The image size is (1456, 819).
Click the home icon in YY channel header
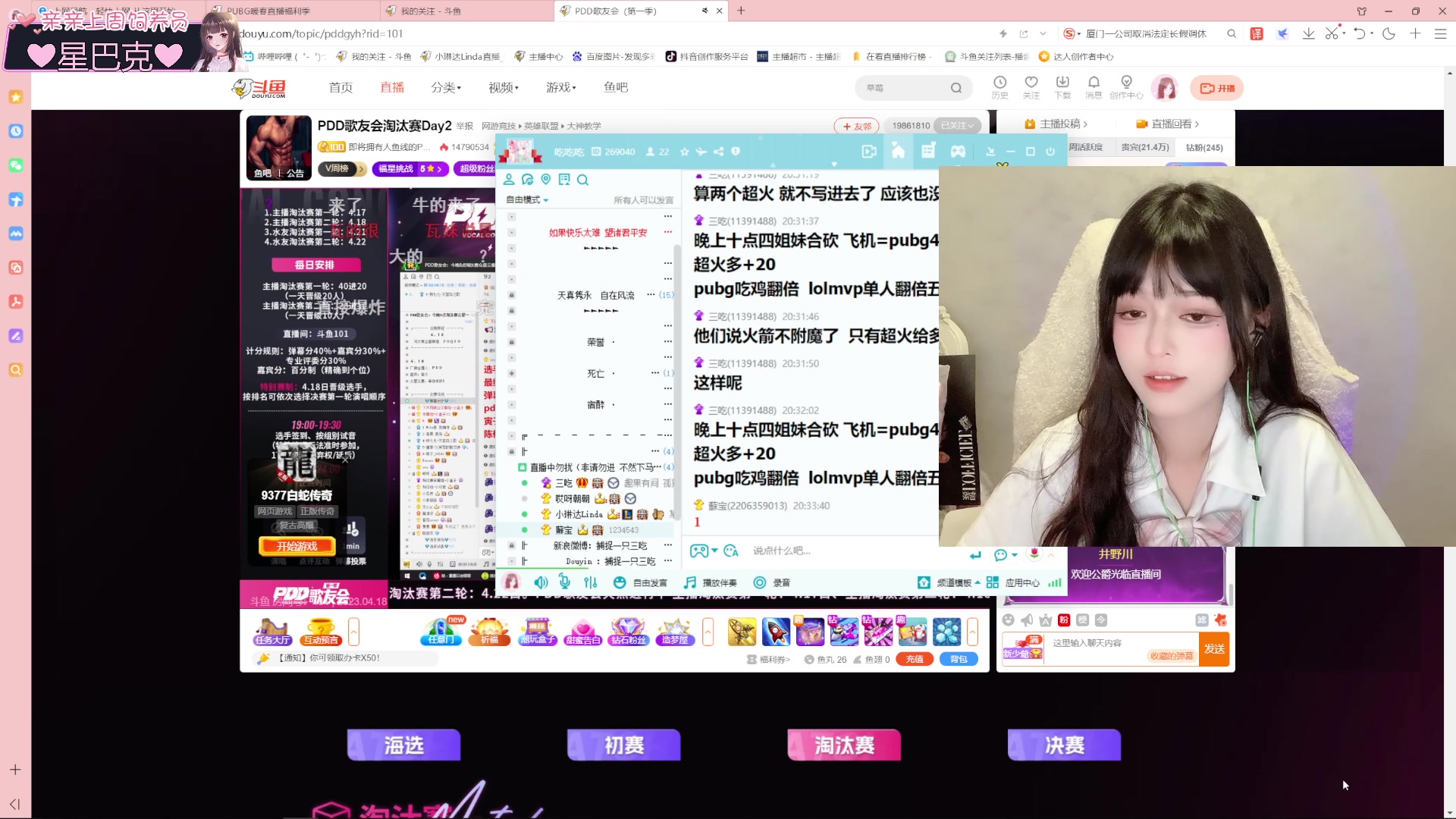[x=898, y=151]
